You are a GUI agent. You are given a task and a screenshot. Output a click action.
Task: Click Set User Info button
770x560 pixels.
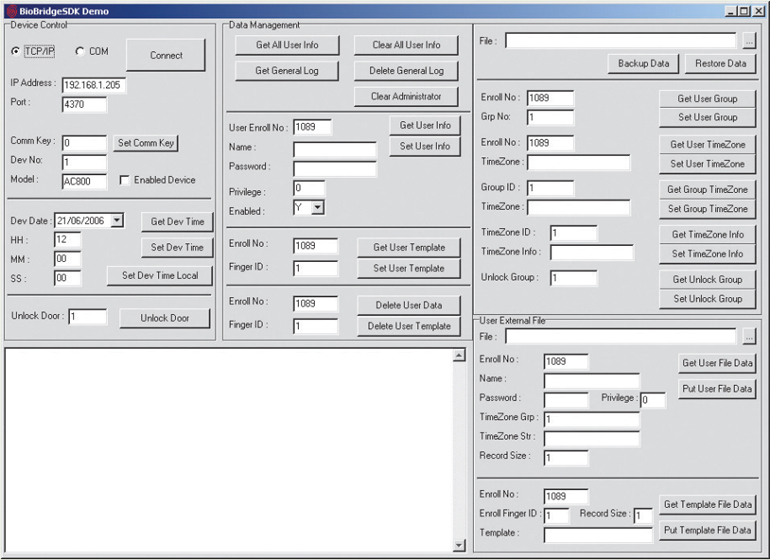point(425,146)
